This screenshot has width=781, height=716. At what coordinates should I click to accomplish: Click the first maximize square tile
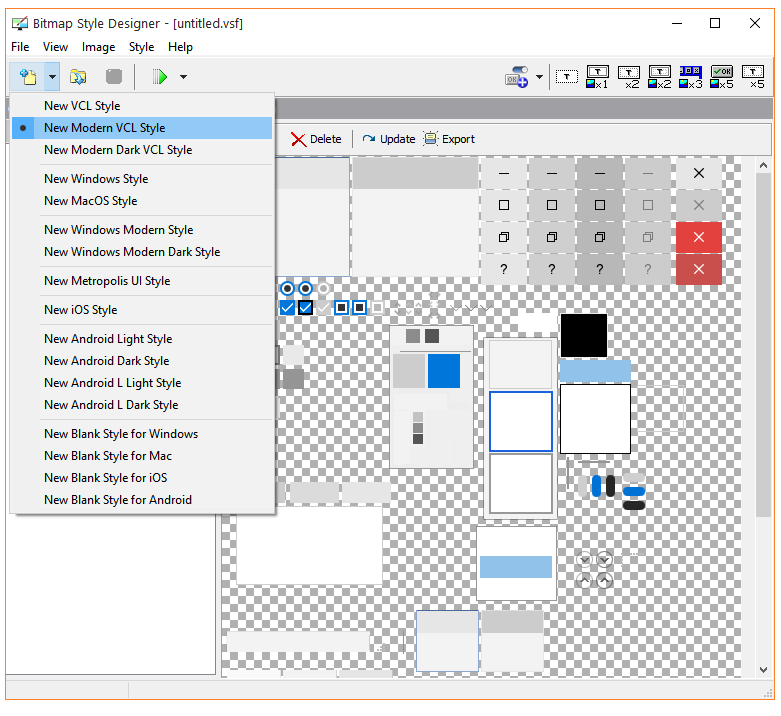pos(504,205)
